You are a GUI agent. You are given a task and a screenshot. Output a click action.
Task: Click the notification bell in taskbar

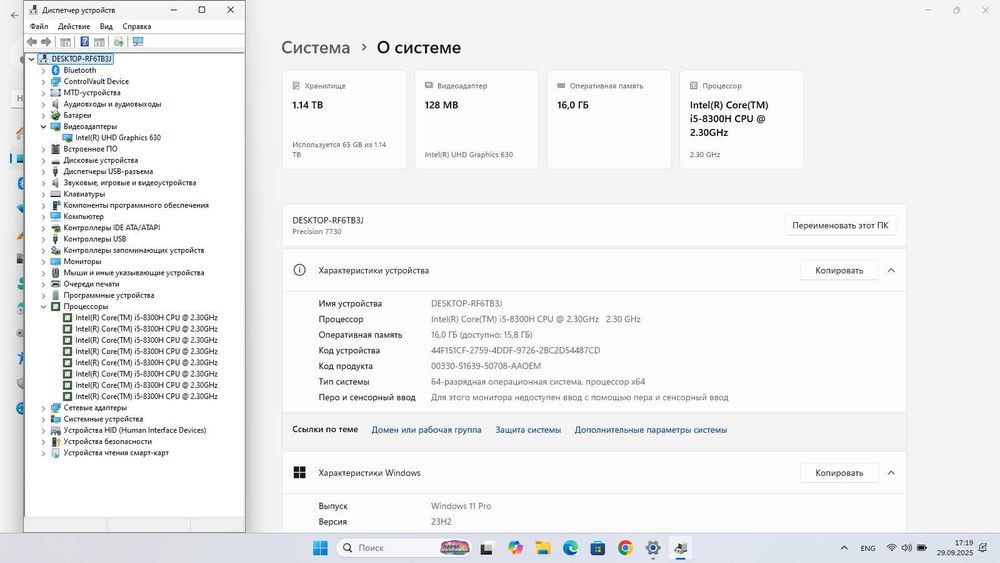(983, 548)
